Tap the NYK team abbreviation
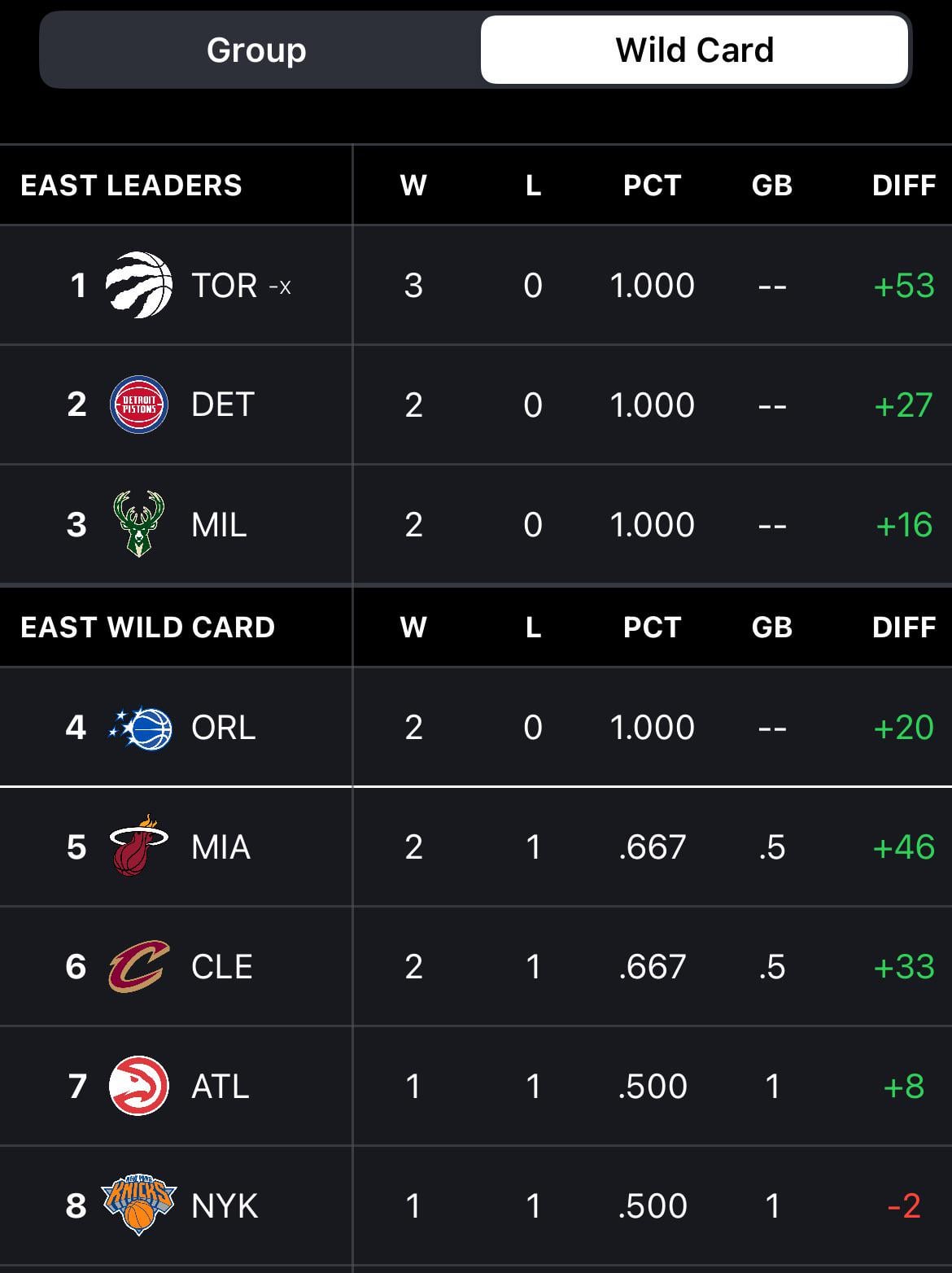Screen dimensions: 952x1273 [x=225, y=1206]
